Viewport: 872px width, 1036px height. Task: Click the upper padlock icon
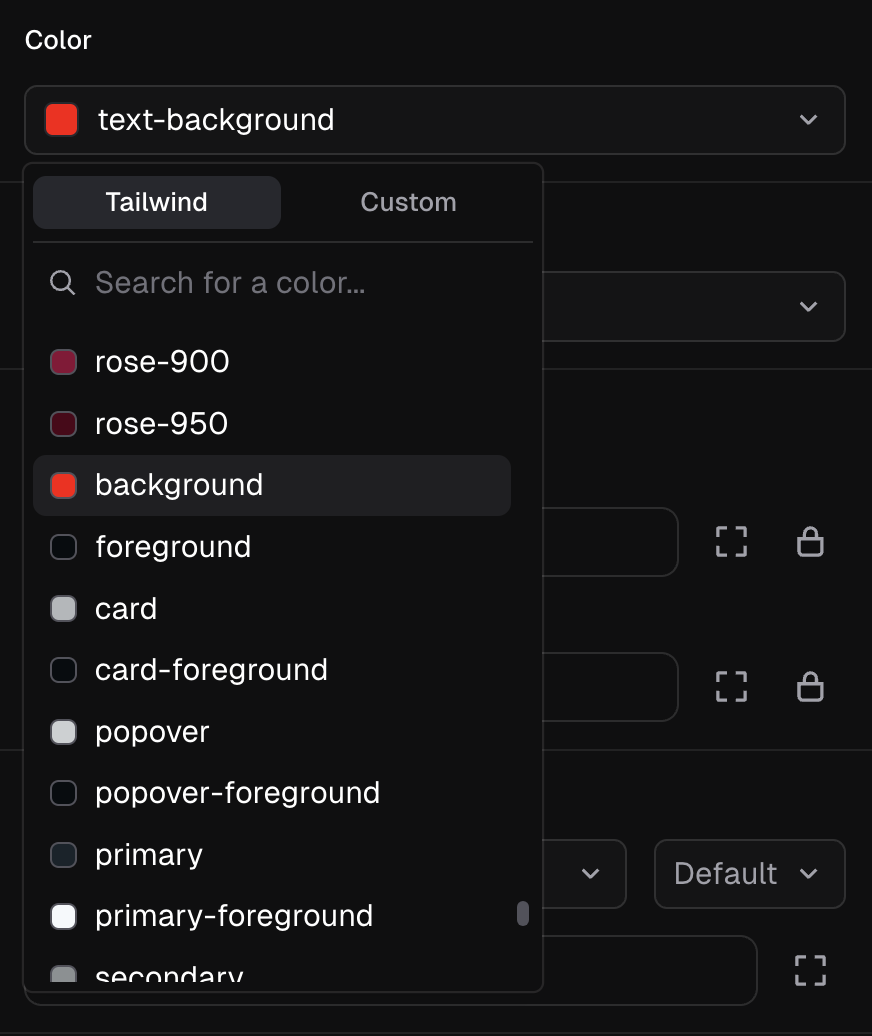[810, 542]
